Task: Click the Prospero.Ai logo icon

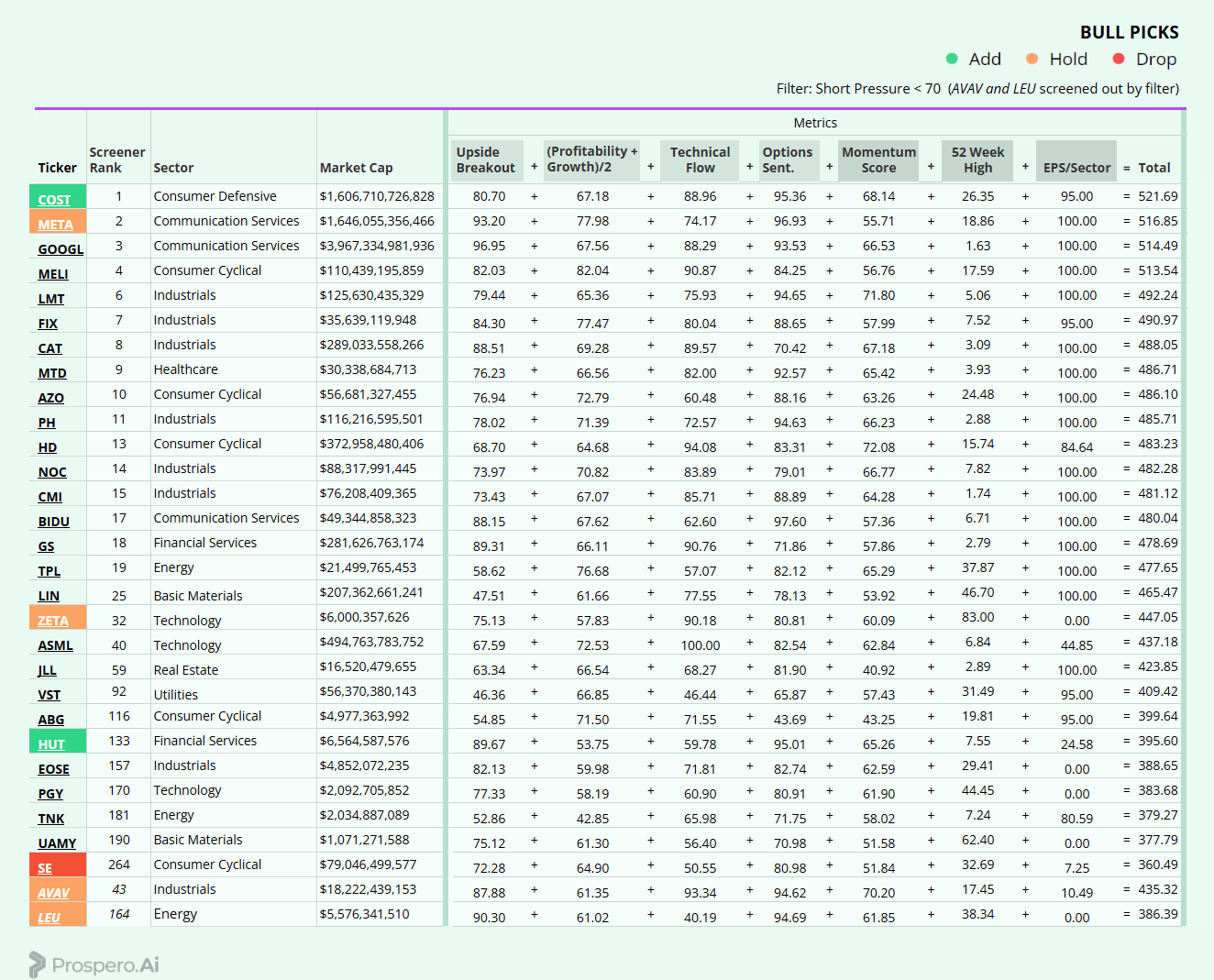Action: [x=37, y=964]
